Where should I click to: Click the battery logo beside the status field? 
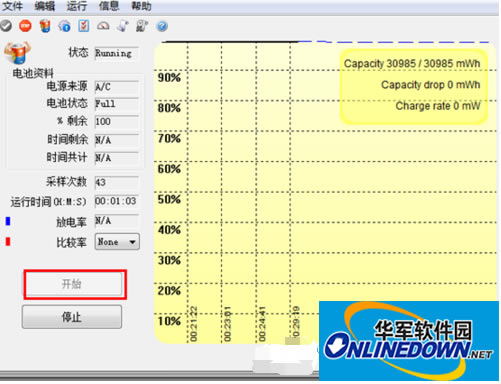point(17,53)
